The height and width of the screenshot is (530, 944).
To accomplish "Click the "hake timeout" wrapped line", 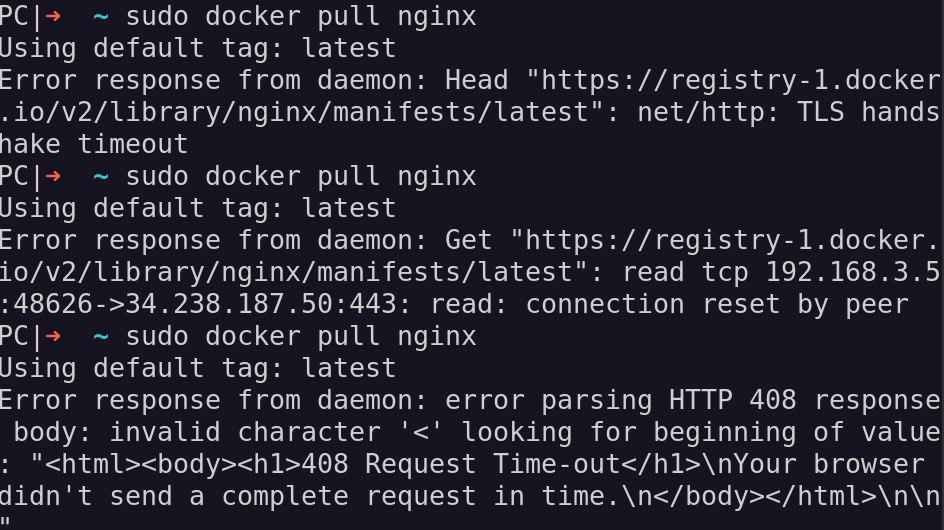I will (x=94, y=144).
